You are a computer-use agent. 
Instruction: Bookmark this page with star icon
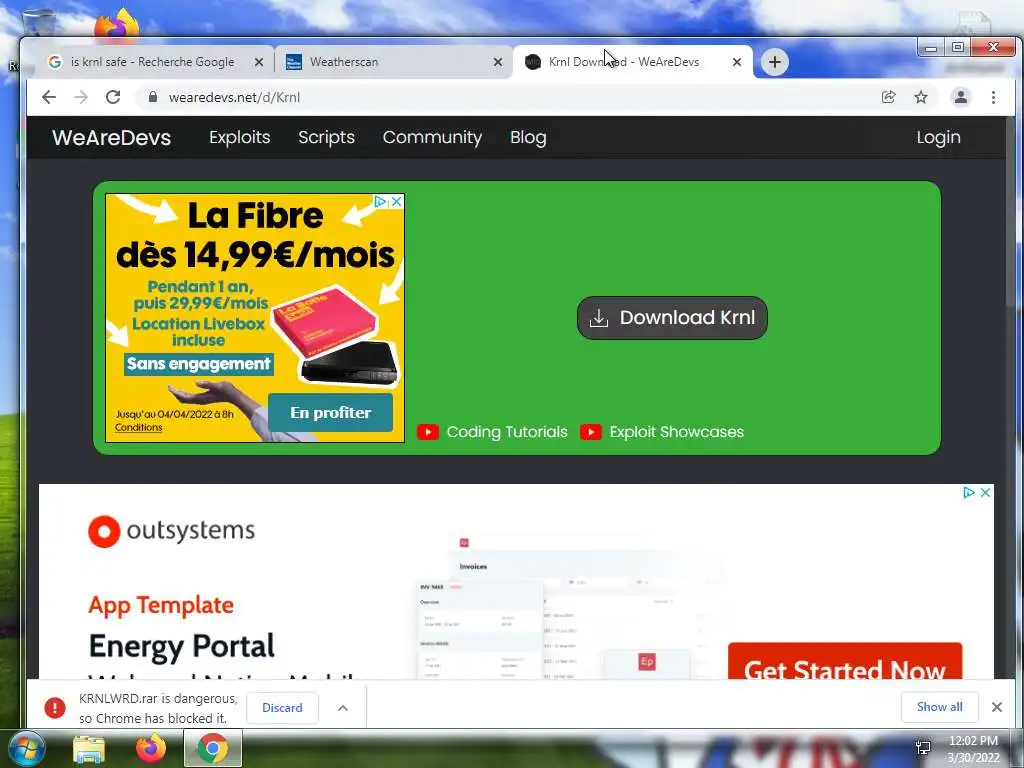click(921, 97)
